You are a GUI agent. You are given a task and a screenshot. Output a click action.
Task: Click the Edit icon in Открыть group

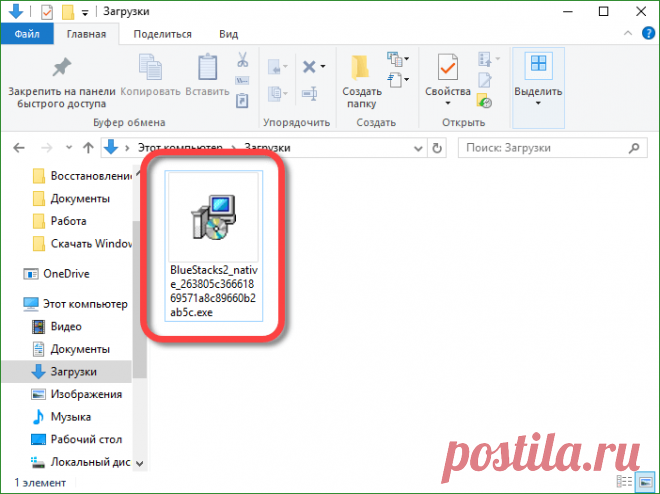point(484,80)
